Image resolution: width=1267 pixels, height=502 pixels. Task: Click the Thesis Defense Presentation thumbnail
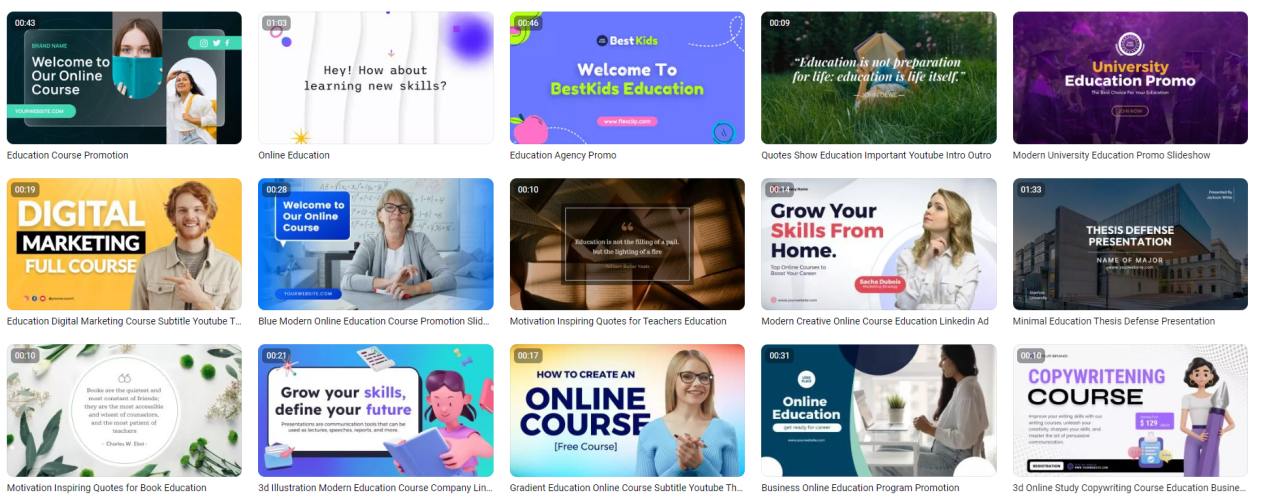[x=1130, y=244]
